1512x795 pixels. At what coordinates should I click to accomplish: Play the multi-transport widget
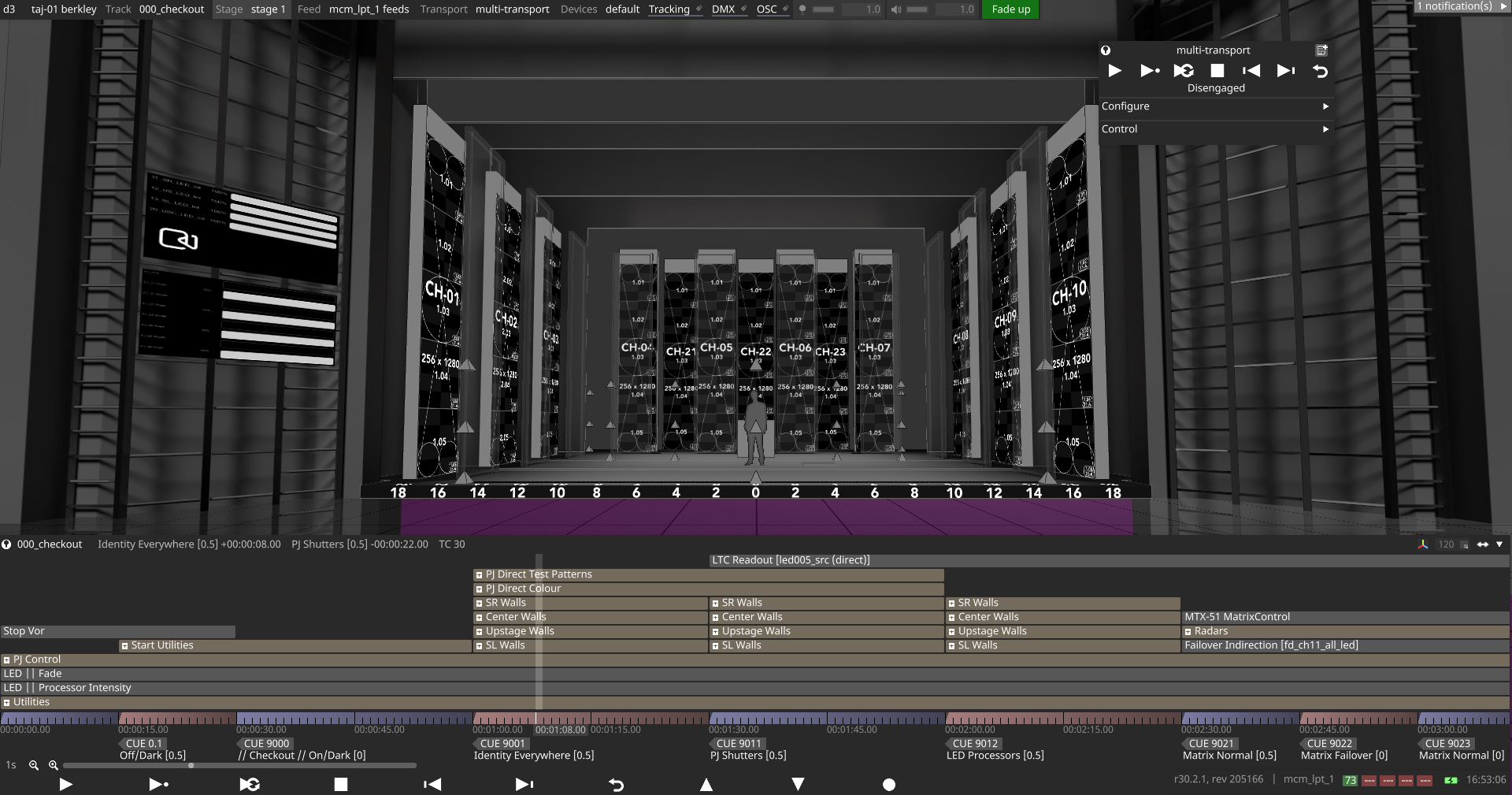click(x=1114, y=71)
